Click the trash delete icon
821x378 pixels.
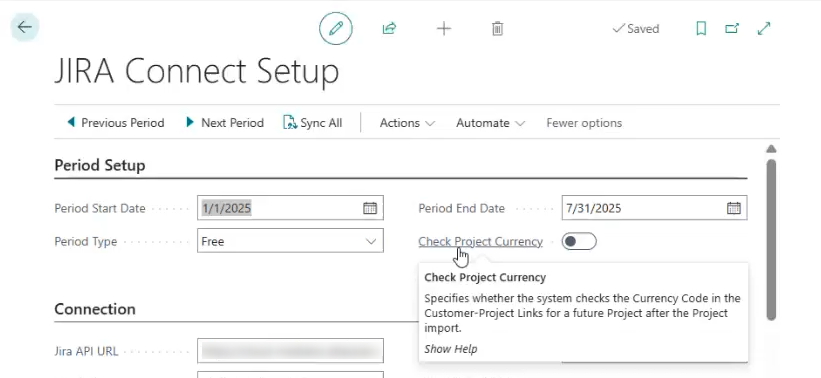[497, 28]
